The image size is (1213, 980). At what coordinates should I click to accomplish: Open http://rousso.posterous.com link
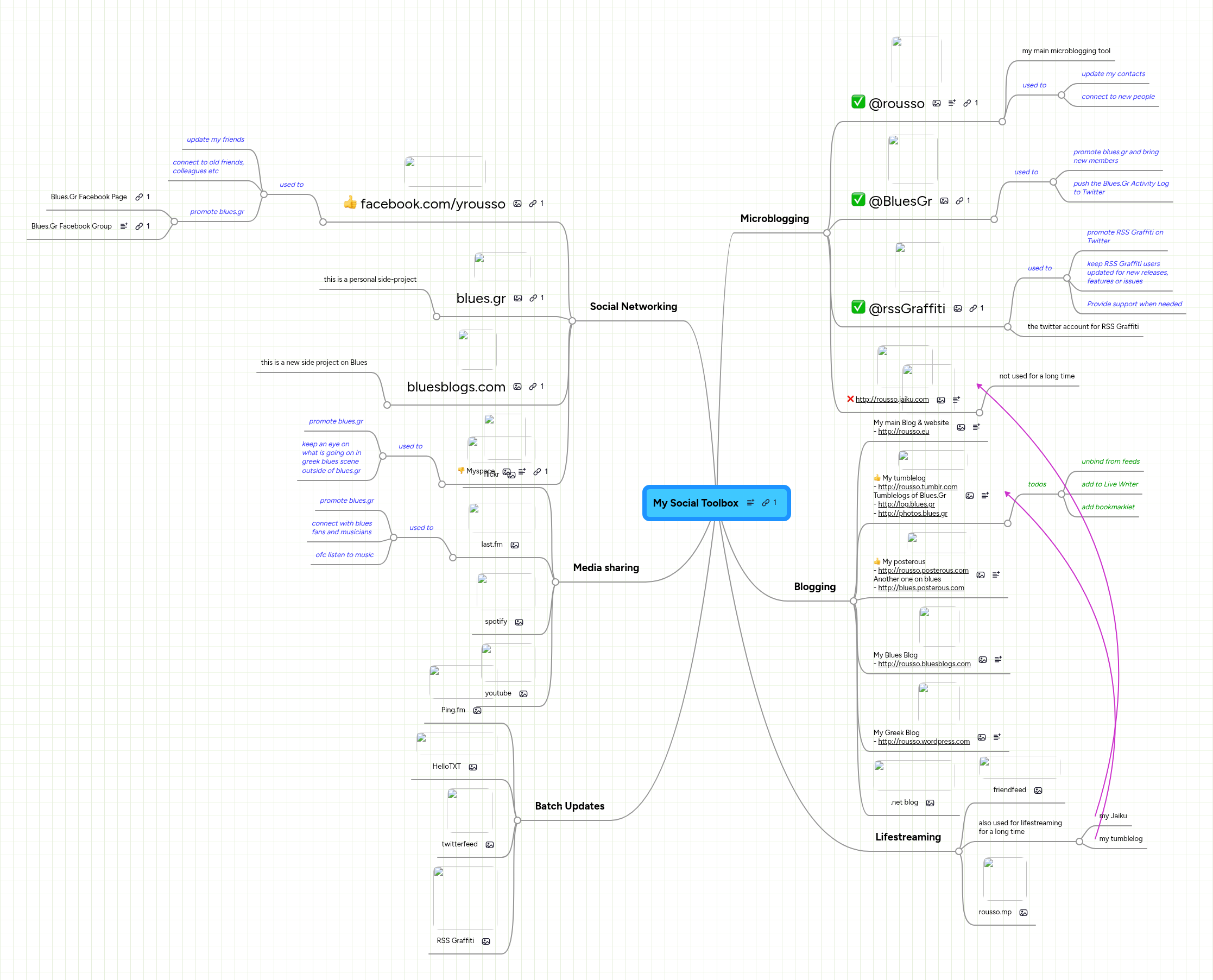coord(923,570)
